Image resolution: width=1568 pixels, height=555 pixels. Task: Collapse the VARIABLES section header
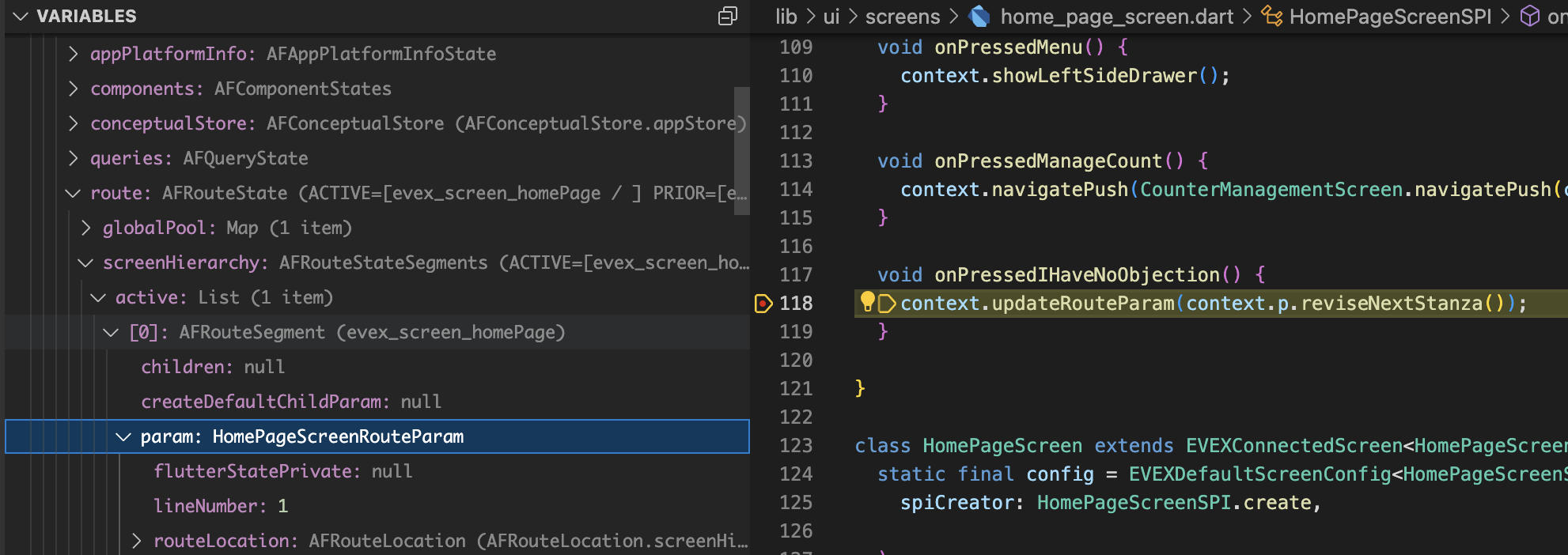pos(21,17)
